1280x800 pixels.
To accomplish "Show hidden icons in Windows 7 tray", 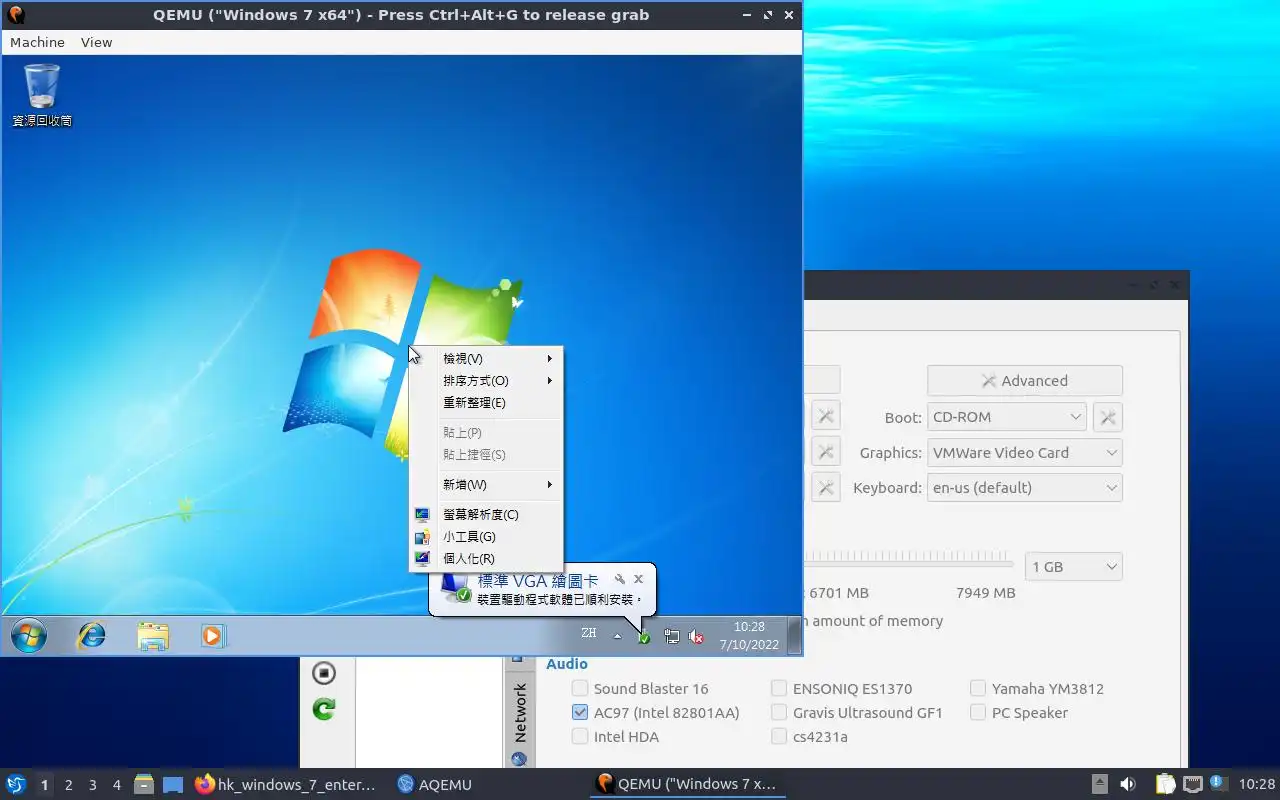I will point(617,636).
